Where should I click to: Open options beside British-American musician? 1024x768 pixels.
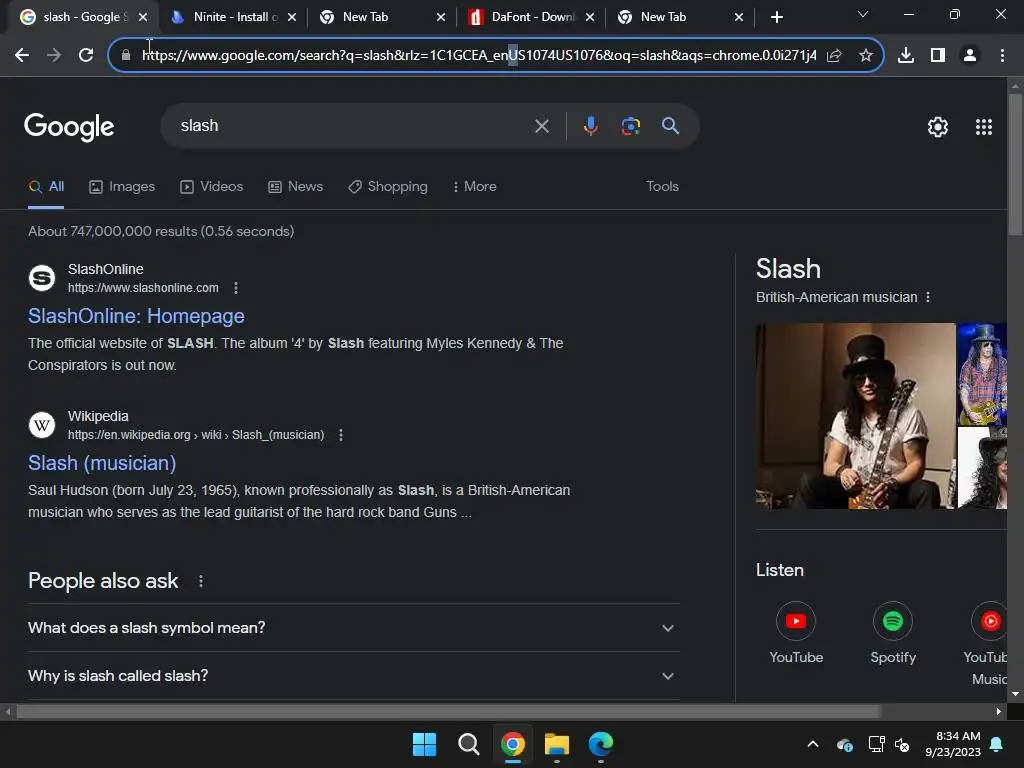pyautogui.click(x=927, y=297)
